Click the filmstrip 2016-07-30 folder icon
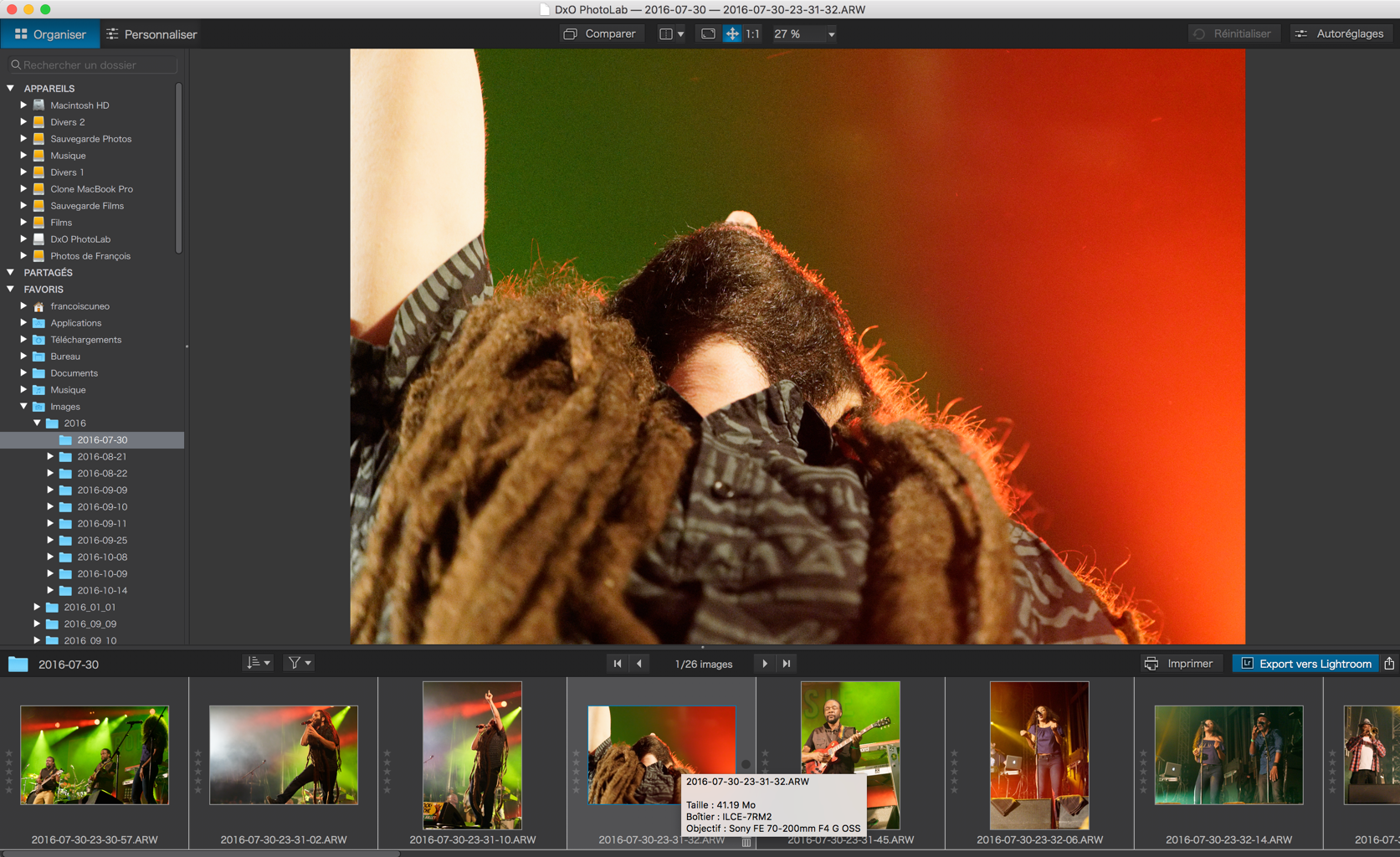The height and width of the screenshot is (857, 1400). point(18,665)
